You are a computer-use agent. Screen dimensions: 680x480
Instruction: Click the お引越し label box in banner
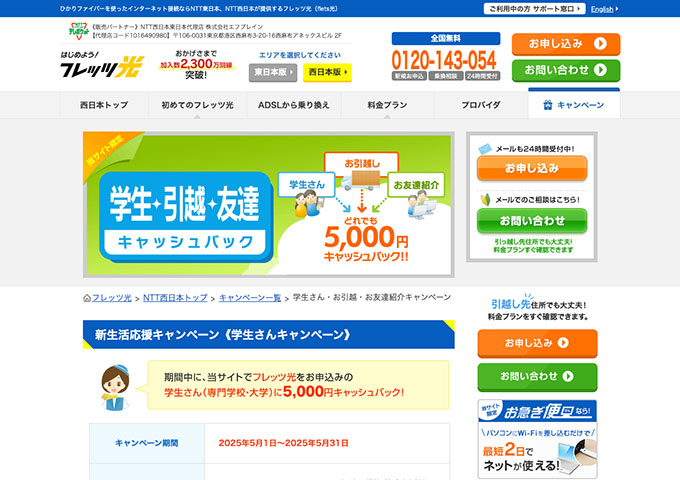[361, 163]
